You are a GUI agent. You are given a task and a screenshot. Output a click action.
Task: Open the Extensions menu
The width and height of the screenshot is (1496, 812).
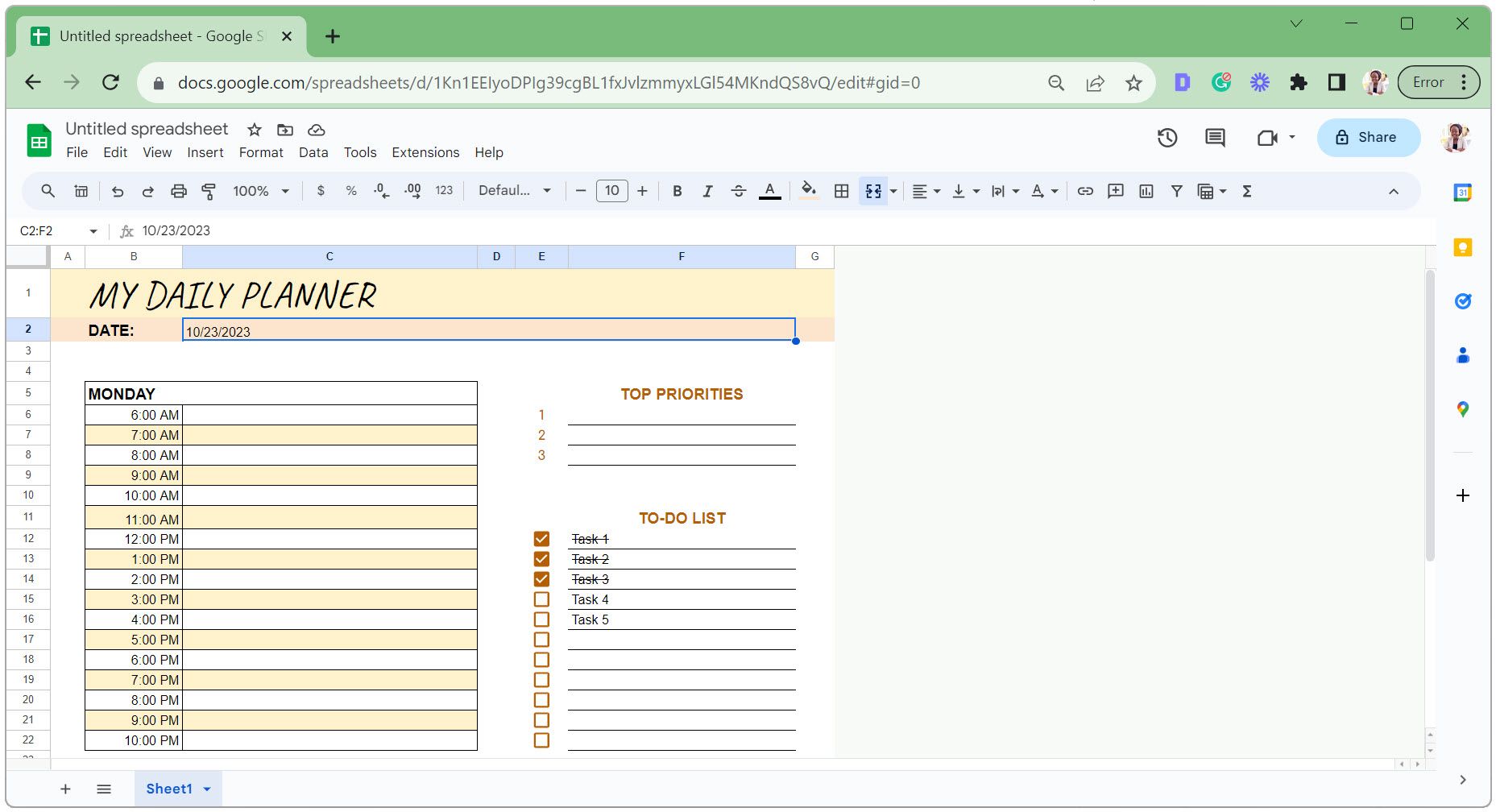coord(425,152)
